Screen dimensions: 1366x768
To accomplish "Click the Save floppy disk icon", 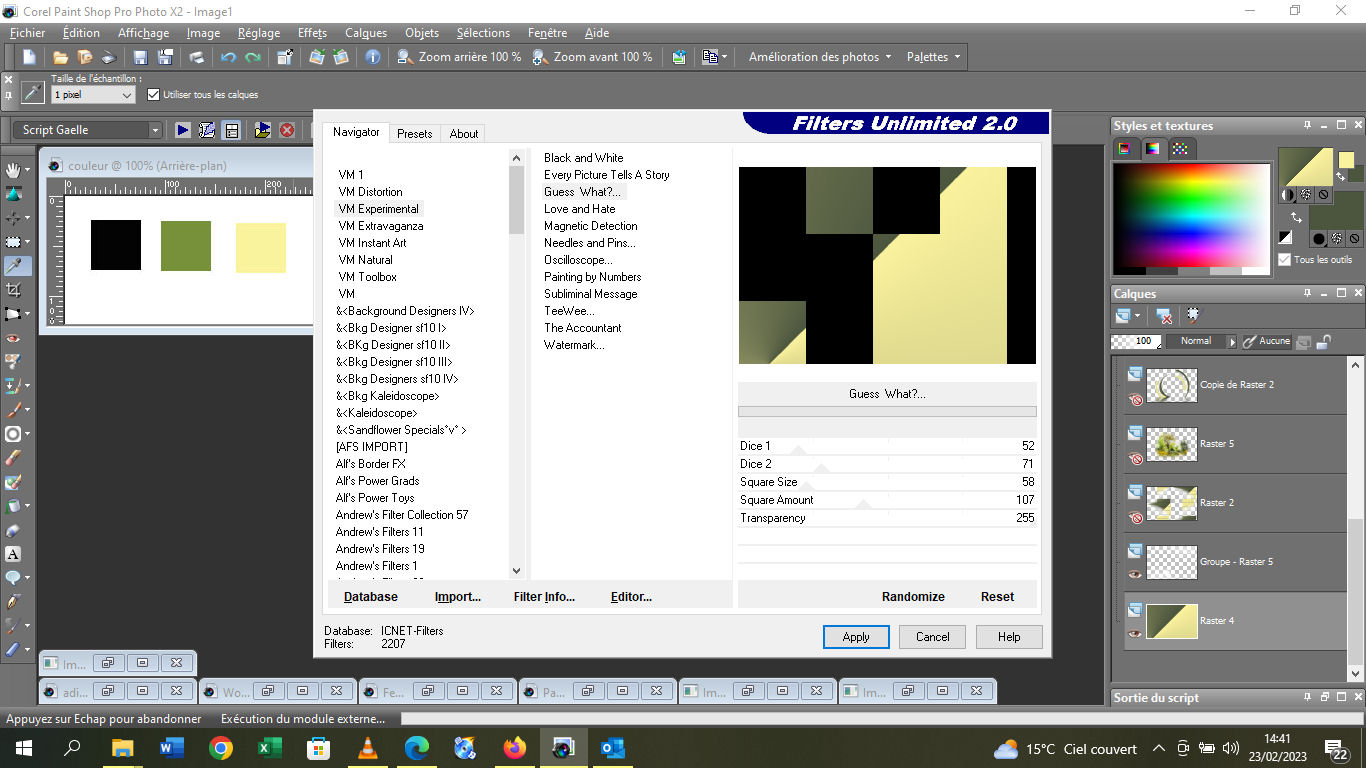I will click(x=140, y=57).
